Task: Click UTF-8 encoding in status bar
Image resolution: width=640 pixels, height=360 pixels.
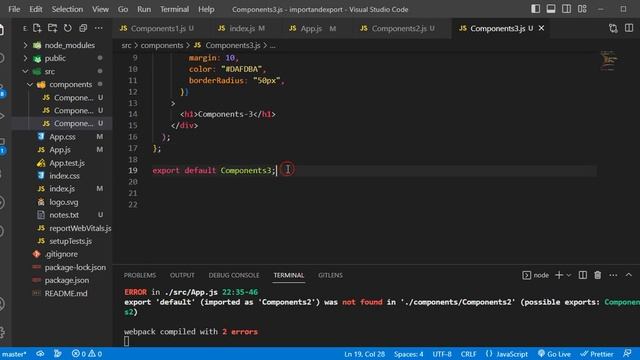Action: (x=442, y=354)
